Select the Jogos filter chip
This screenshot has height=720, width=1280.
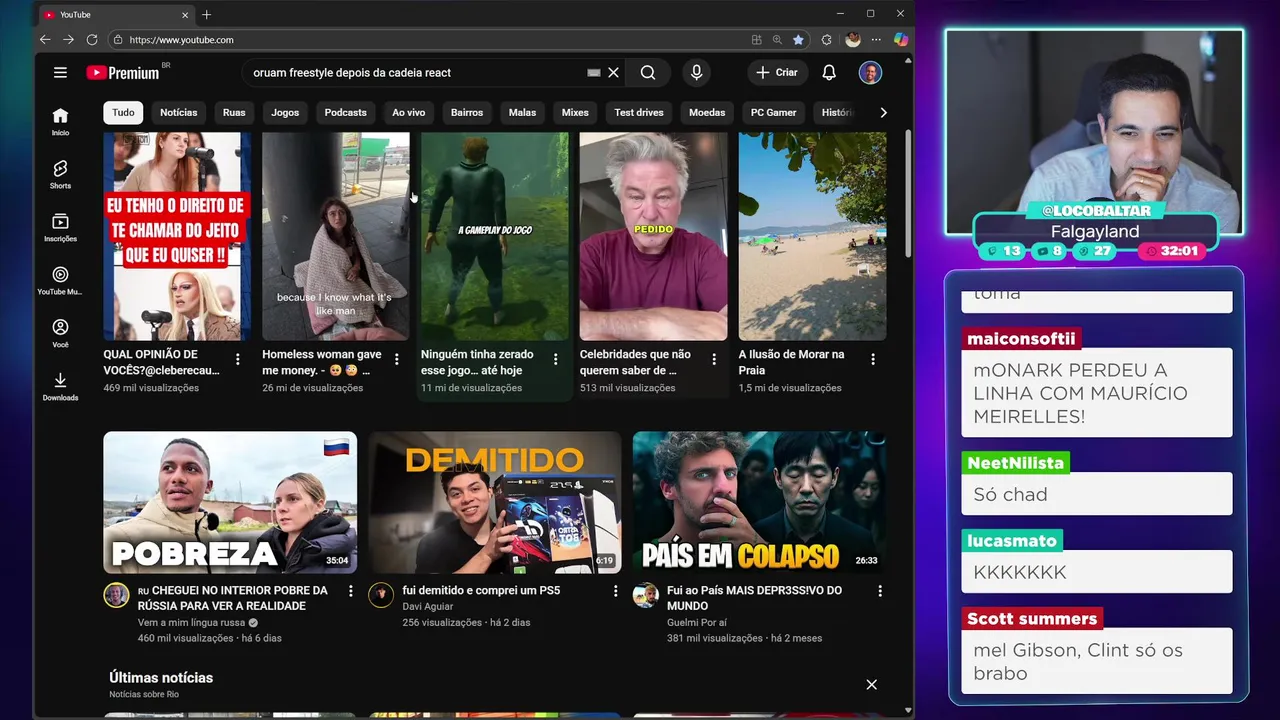click(x=285, y=112)
